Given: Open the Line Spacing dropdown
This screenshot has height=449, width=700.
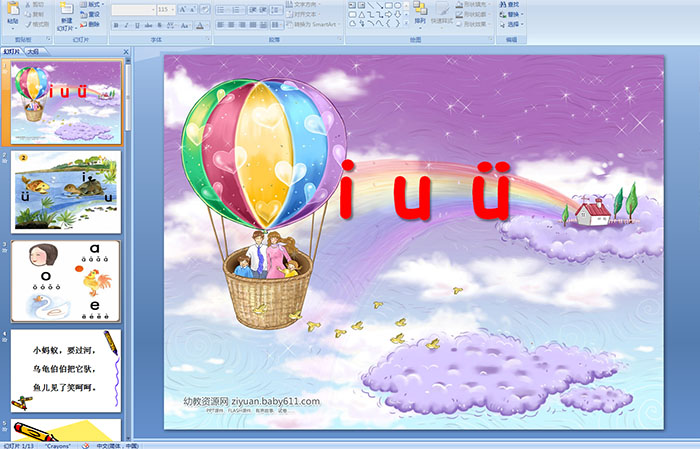Looking at the screenshot, I should [x=276, y=10].
